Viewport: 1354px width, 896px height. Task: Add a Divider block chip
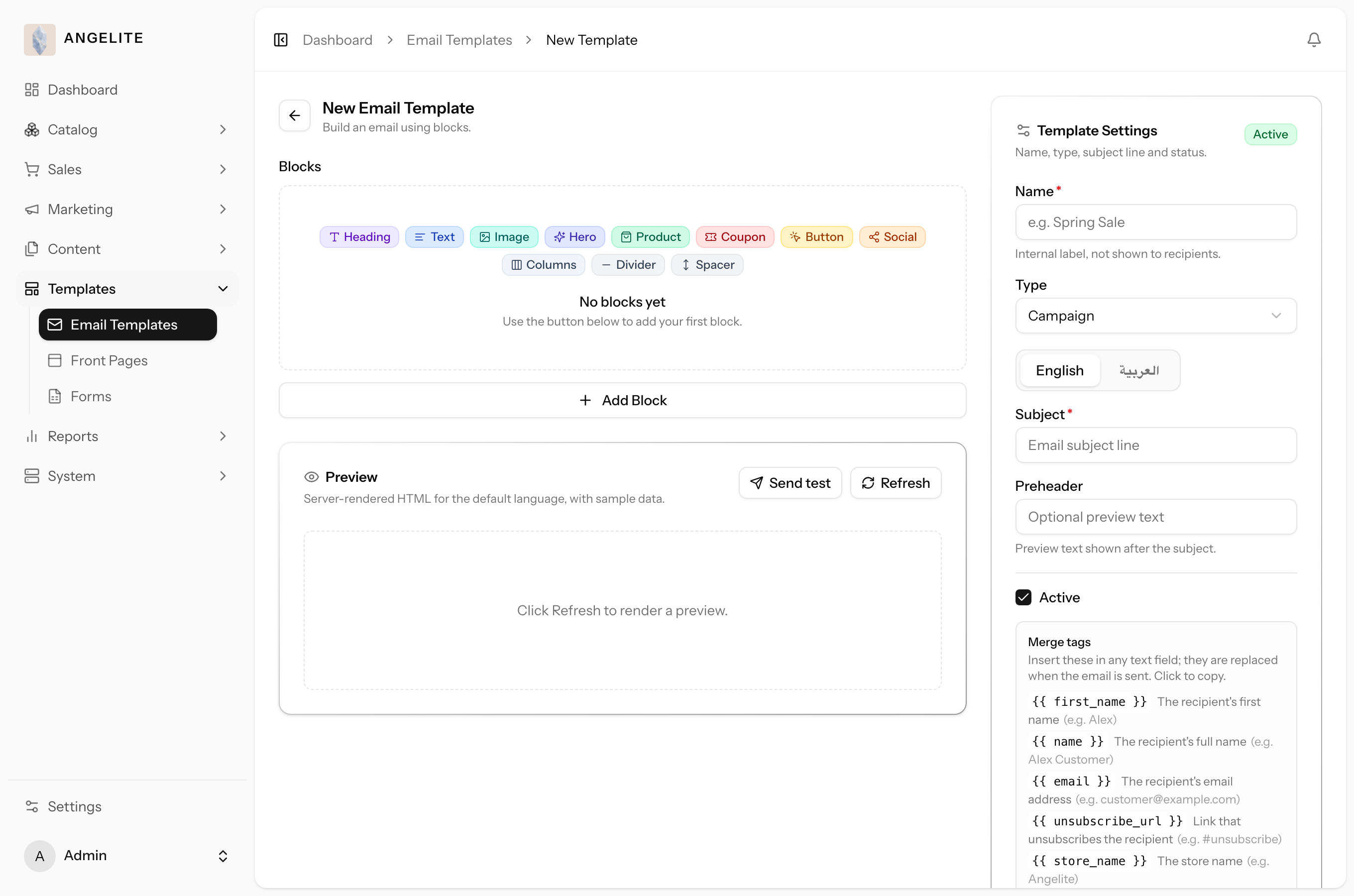pyautogui.click(x=628, y=265)
